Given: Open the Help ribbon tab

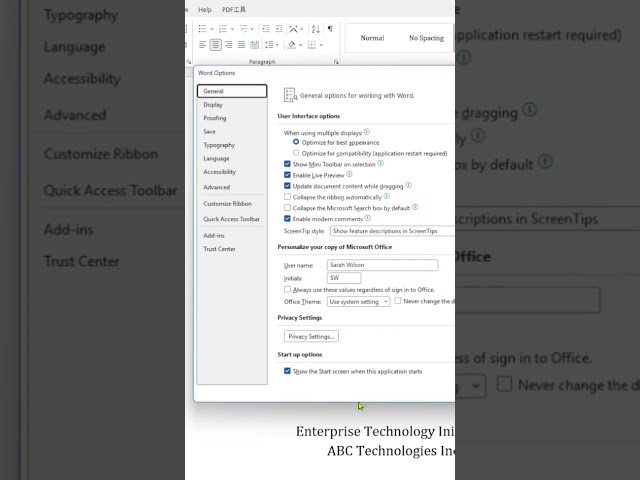Looking at the screenshot, I should pyautogui.click(x=205, y=10).
